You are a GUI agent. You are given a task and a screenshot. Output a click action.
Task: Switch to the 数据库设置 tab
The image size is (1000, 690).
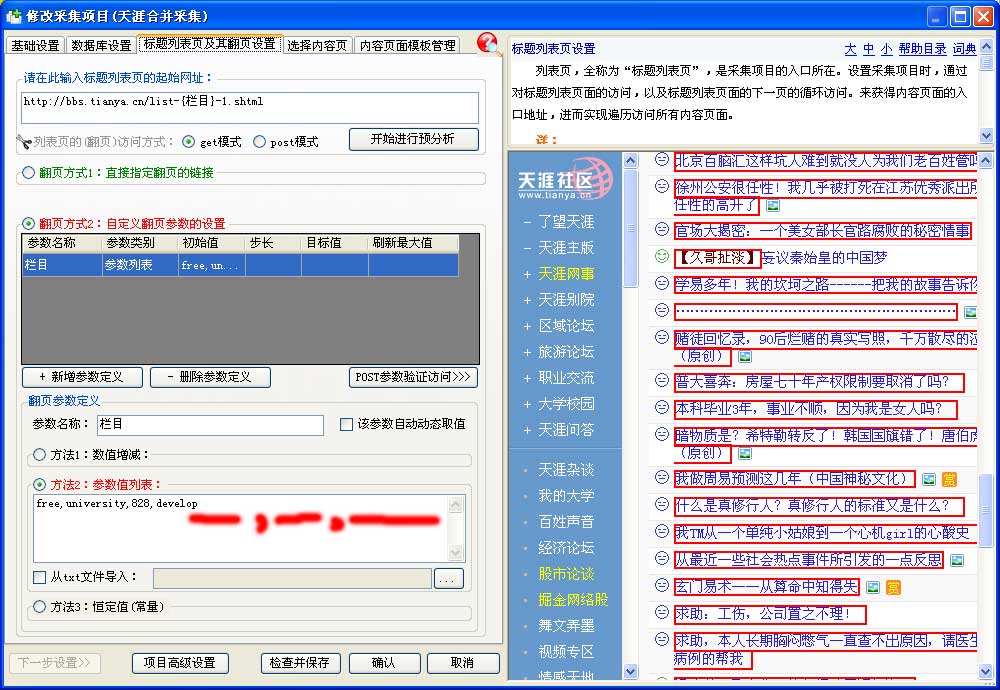click(101, 45)
